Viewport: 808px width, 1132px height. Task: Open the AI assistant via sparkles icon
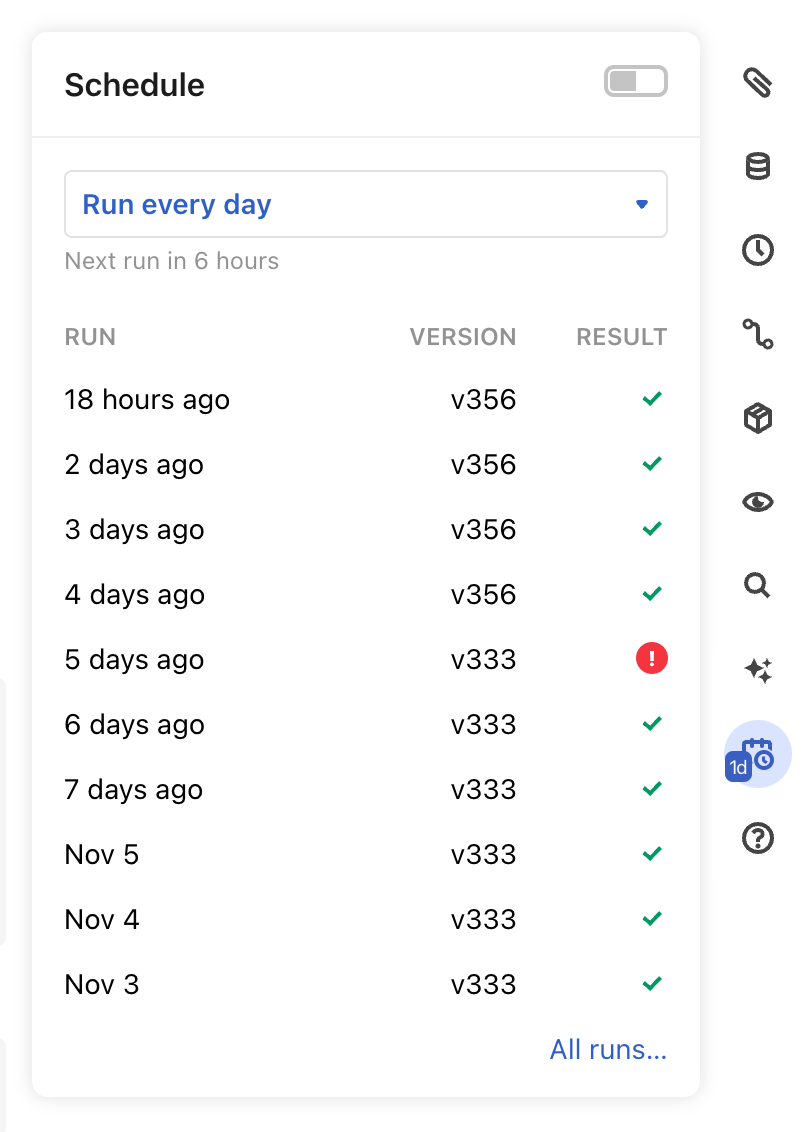(x=757, y=671)
